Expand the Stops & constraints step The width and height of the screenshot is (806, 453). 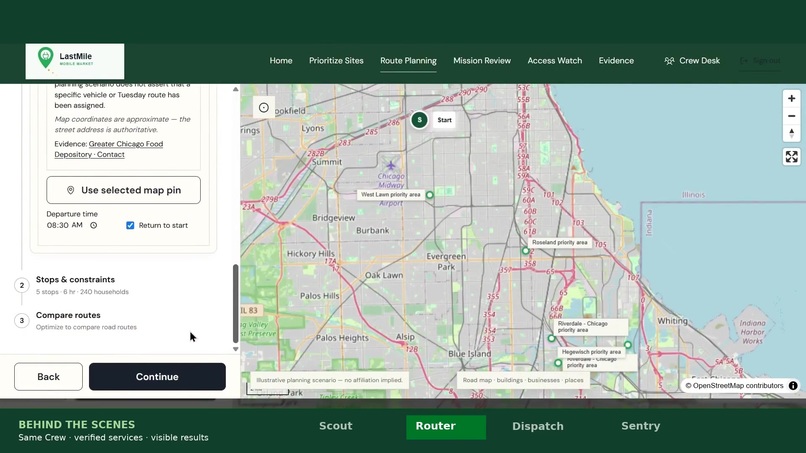click(x=75, y=280)
